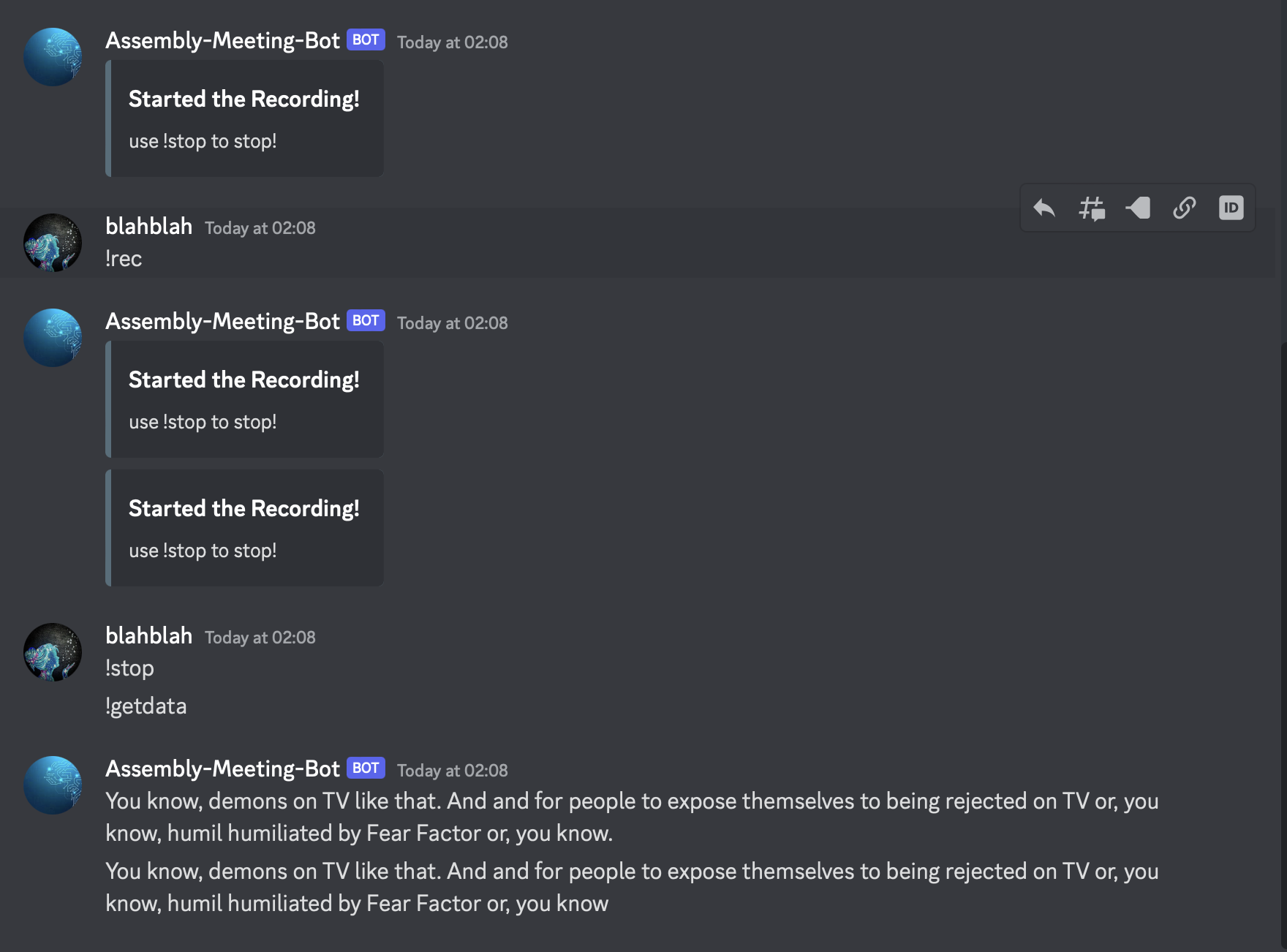Viewport: 1287px width, 952px height.
Task: Open Assembly-Meeting-Bot's profile via its top avatar
Action: [x=52, y=56]
